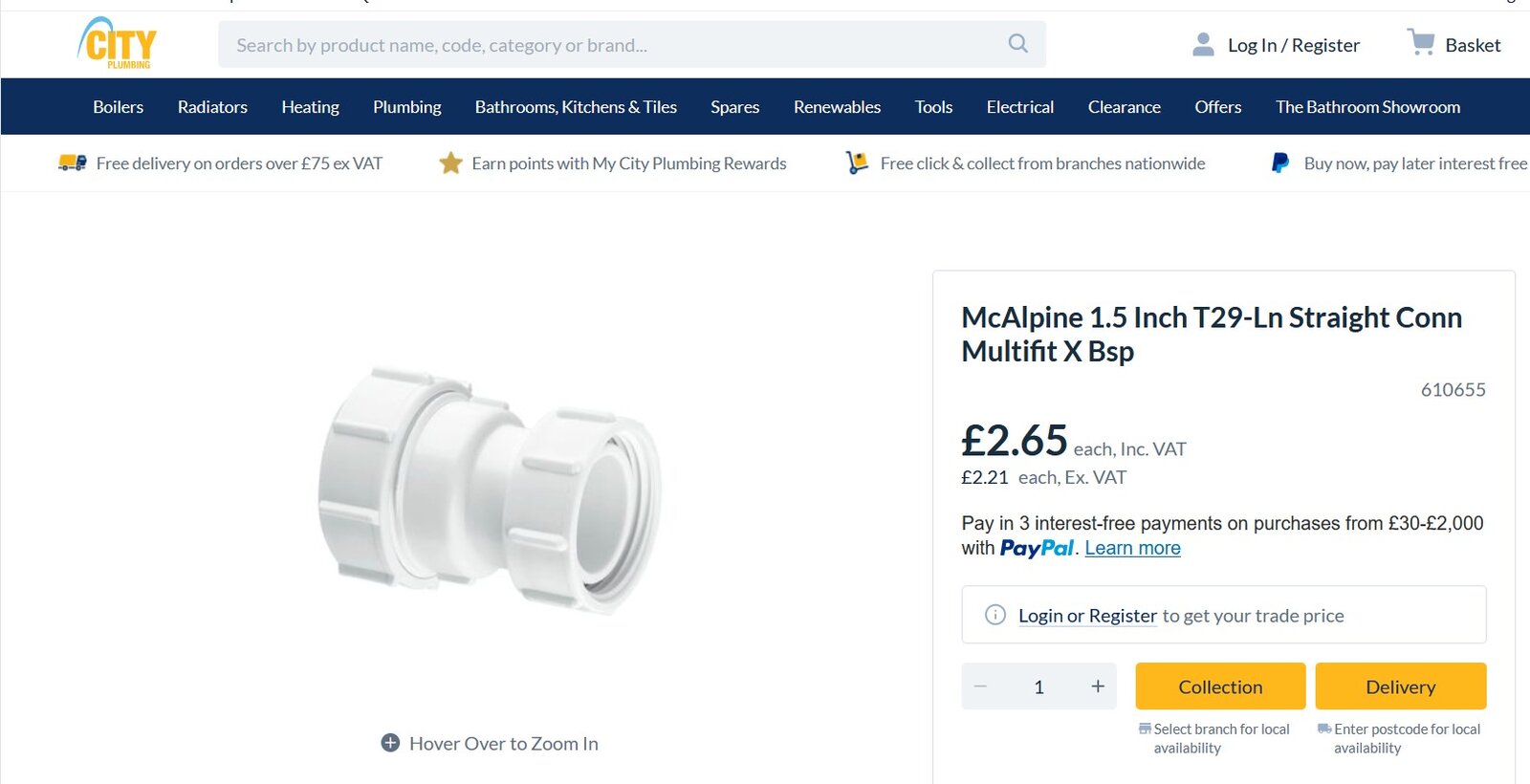
Task: Select the Clearance menu item
Action: coord(1124,107)
